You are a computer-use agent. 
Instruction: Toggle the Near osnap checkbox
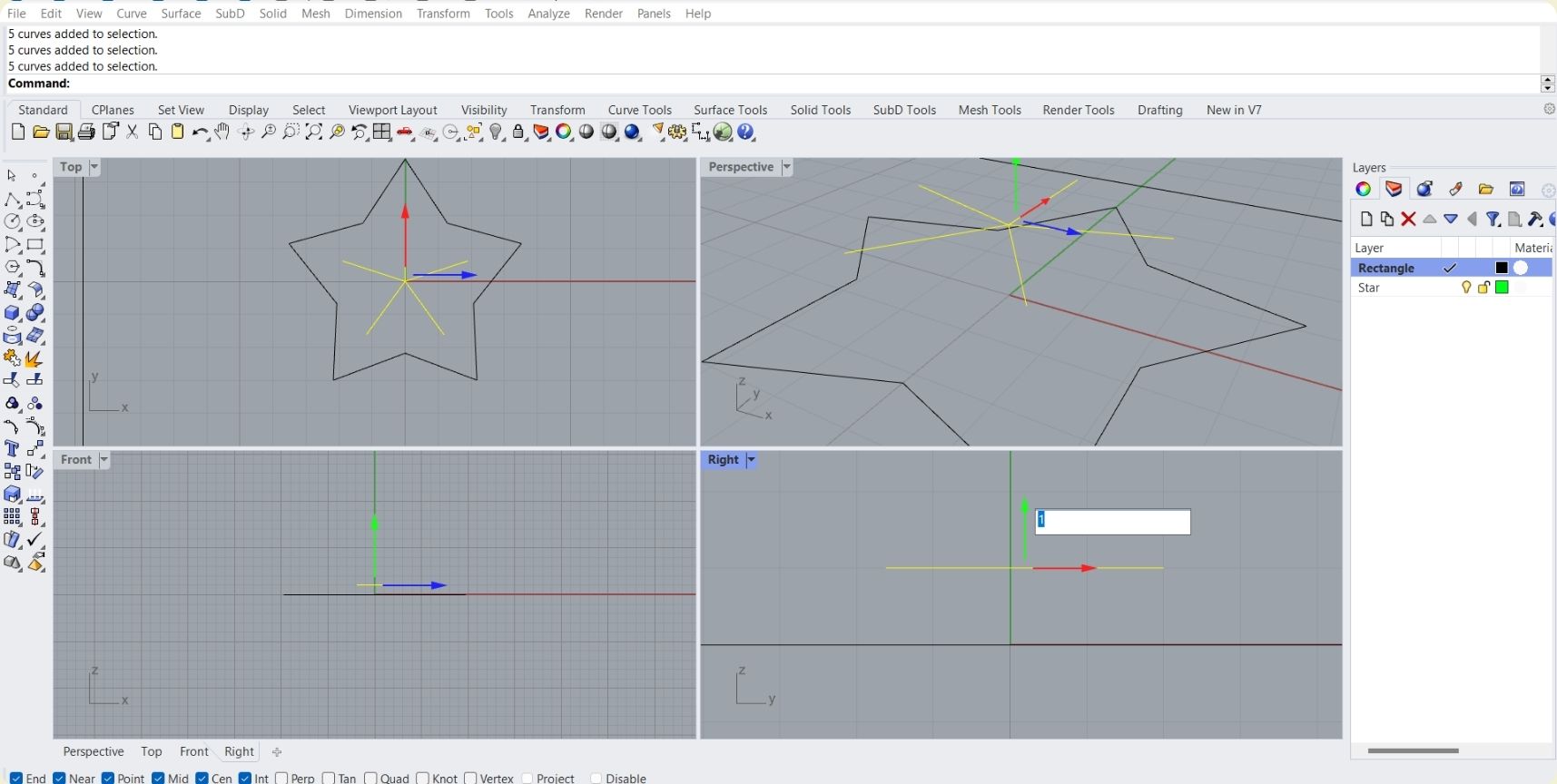click(59, 778)
